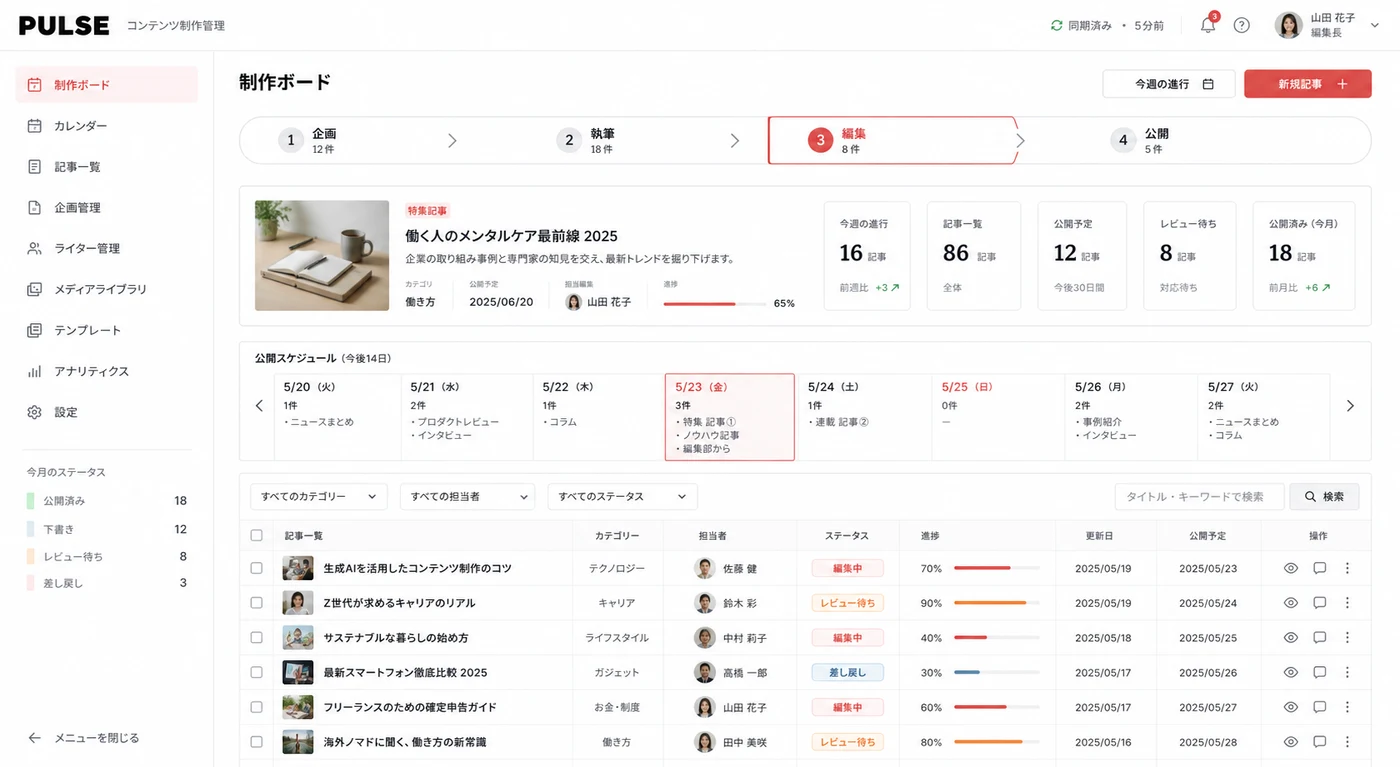Screen dimensions: 1400x767
Task: Click the 65% progress bar of featured article
Action: click(715, 303)
